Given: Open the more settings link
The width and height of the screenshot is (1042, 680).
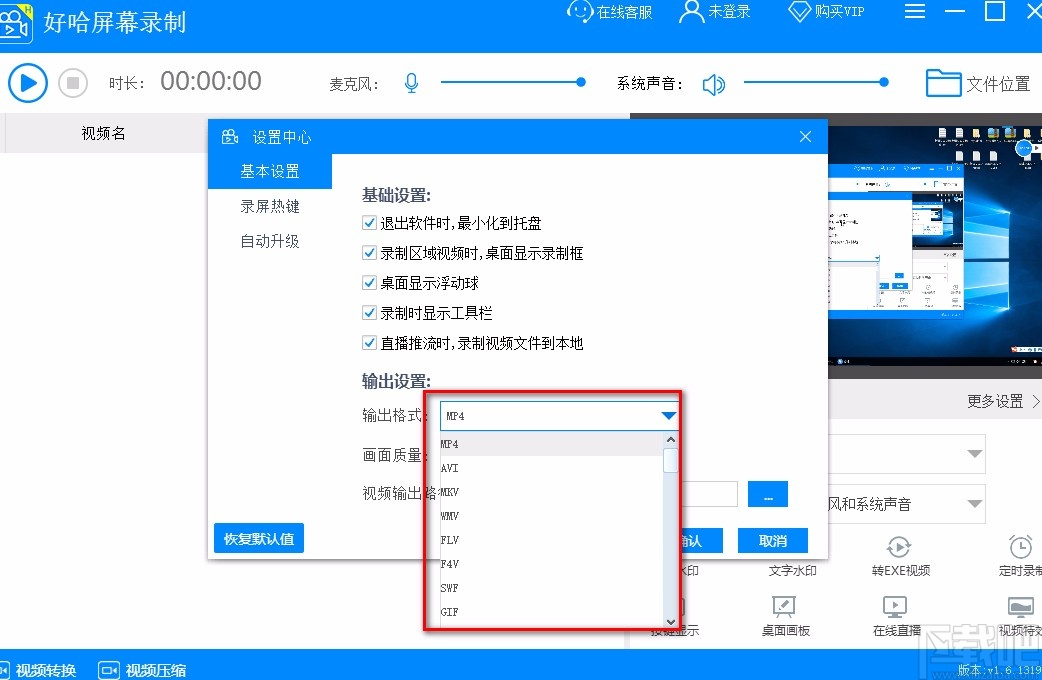Looking at the screenshot, I should point(1002,401).
